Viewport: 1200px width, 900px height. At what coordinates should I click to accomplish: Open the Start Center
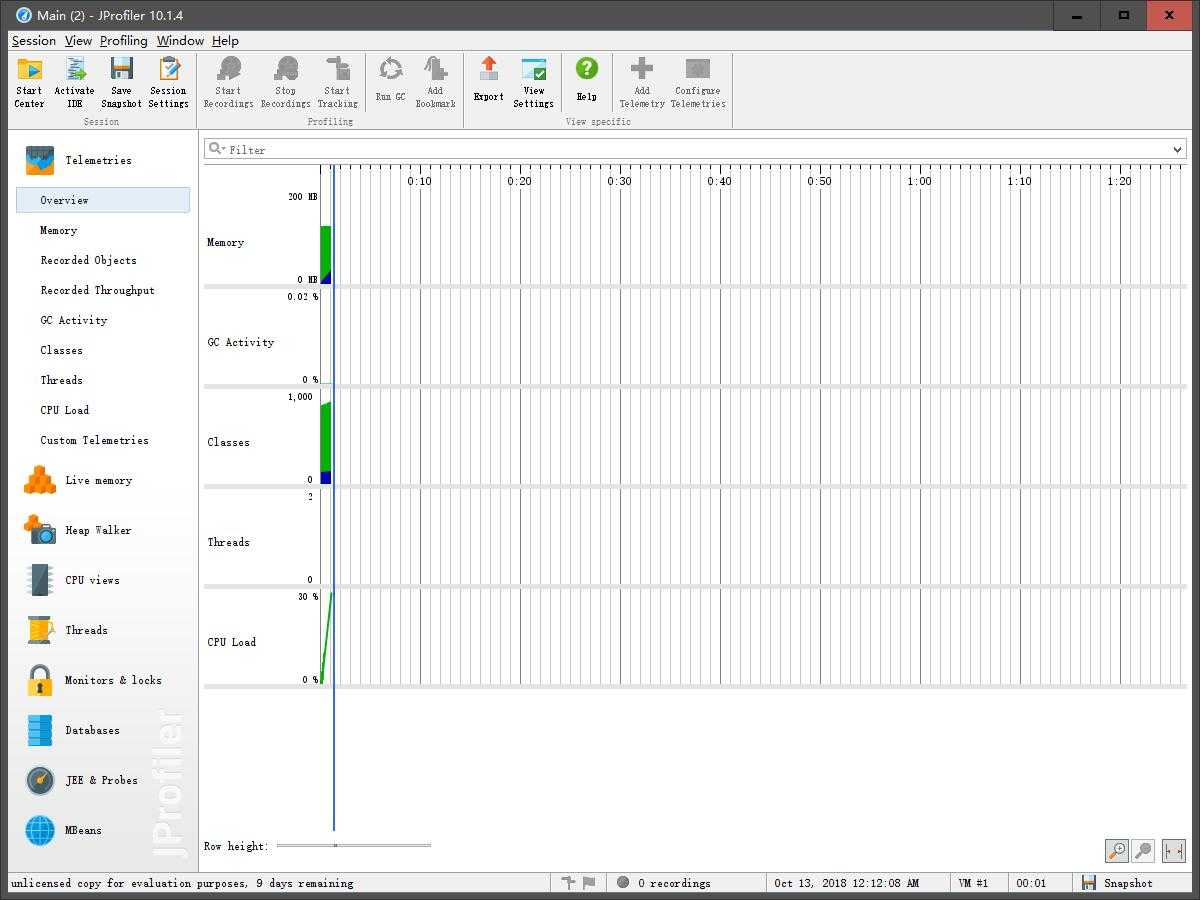click(29, 83)
